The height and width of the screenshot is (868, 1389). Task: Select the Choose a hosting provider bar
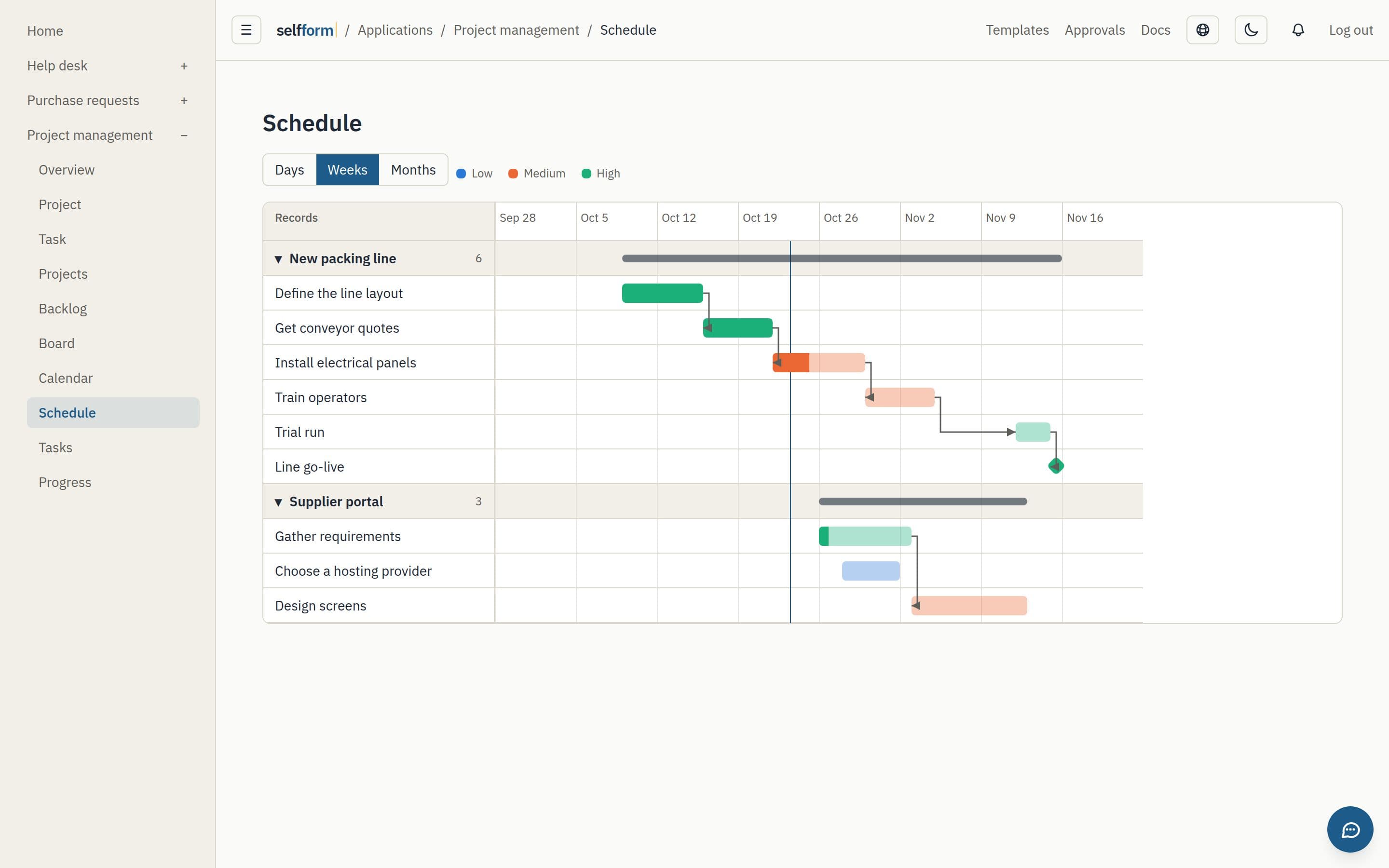point(871,571)
